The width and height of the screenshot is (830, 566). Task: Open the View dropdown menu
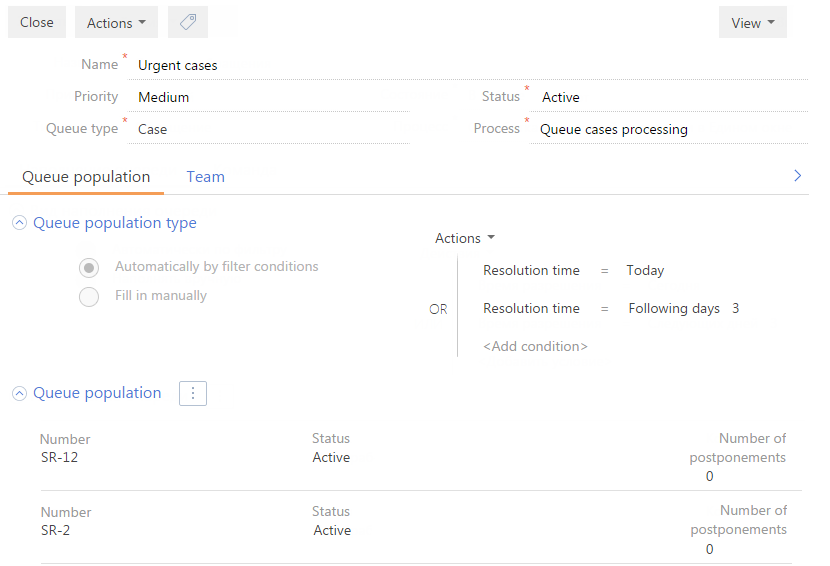tap(753, 22)
